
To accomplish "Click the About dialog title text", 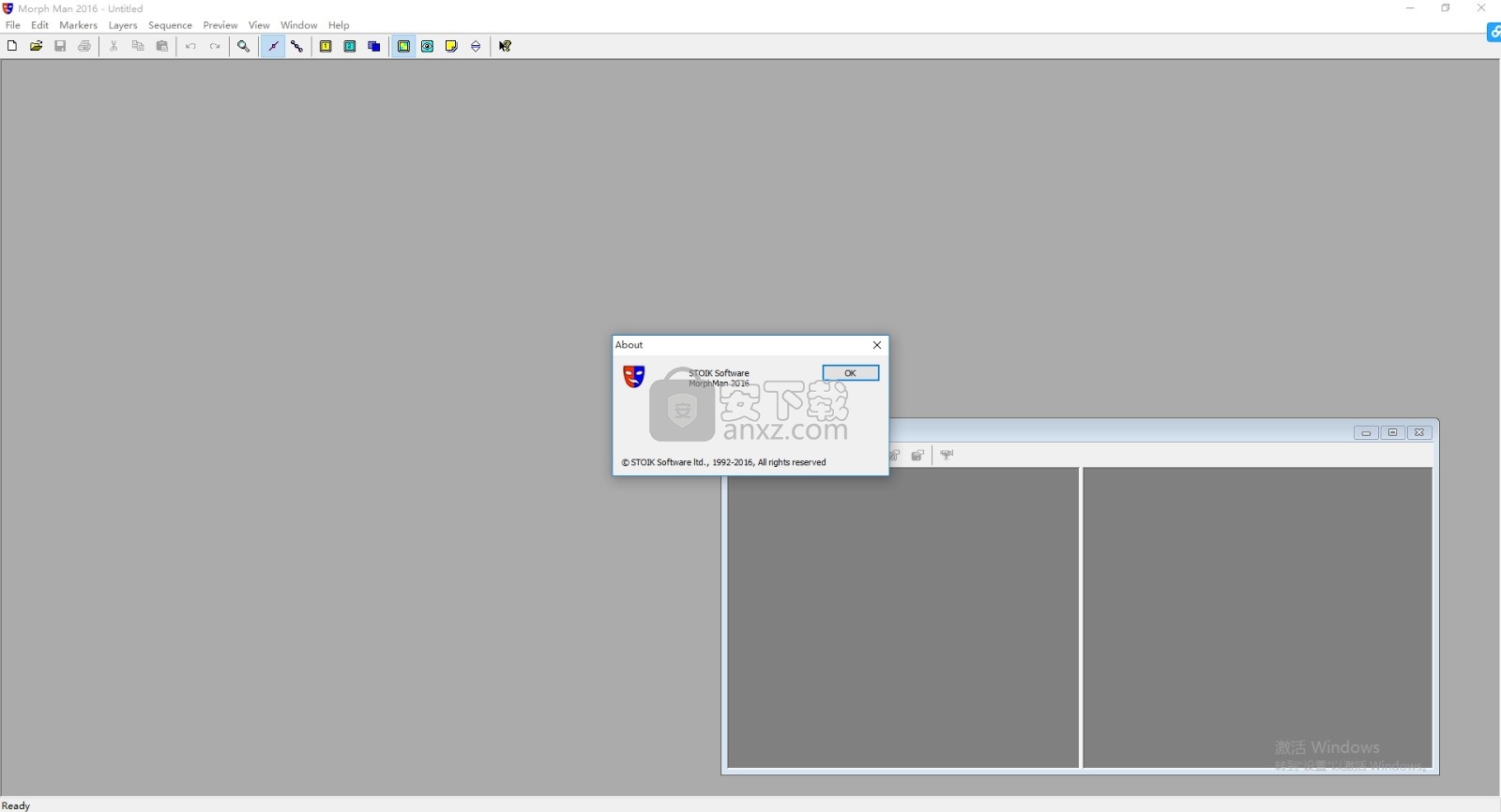I will [x=629, y=345].
